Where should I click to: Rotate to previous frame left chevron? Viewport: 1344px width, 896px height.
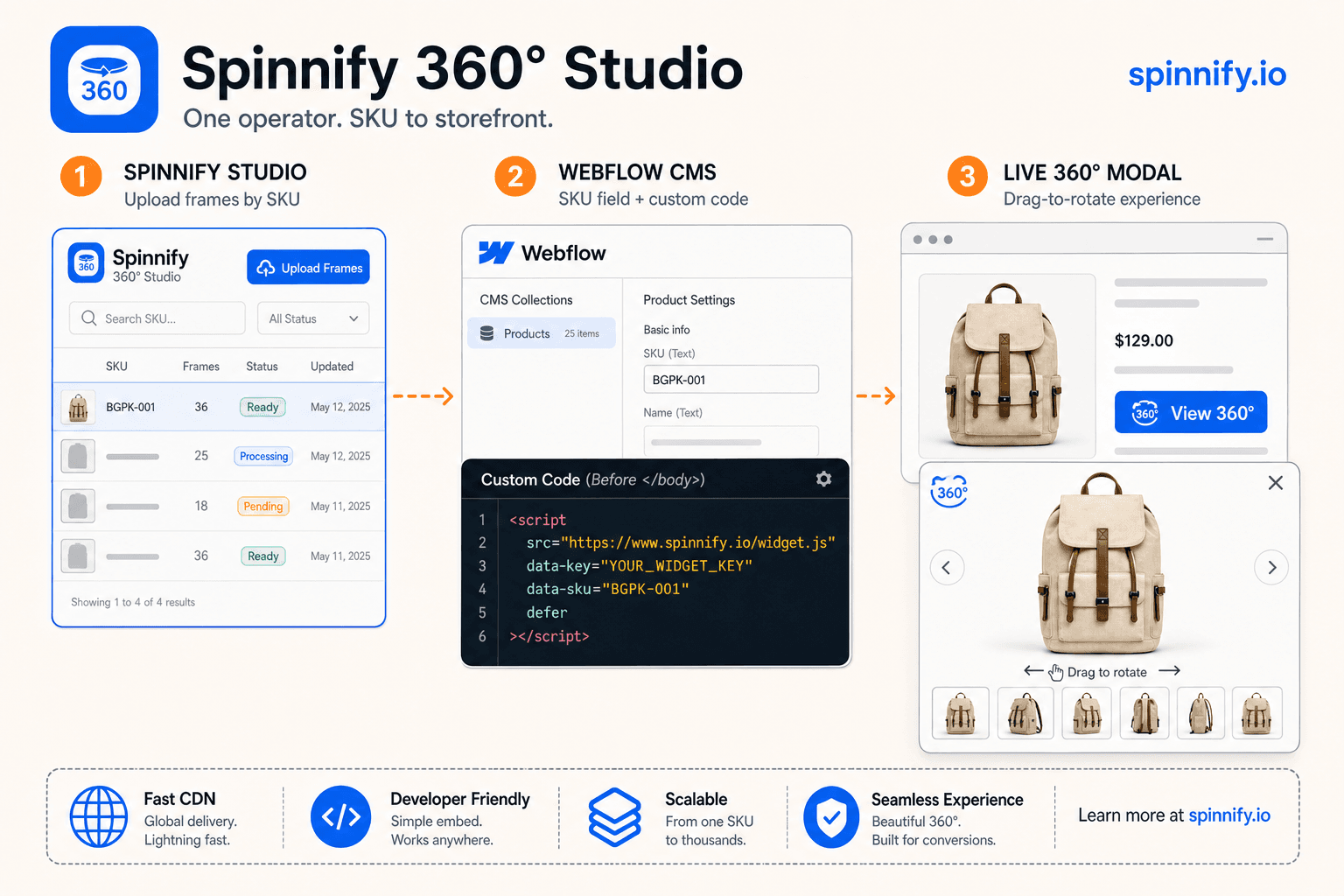[947, 568]
